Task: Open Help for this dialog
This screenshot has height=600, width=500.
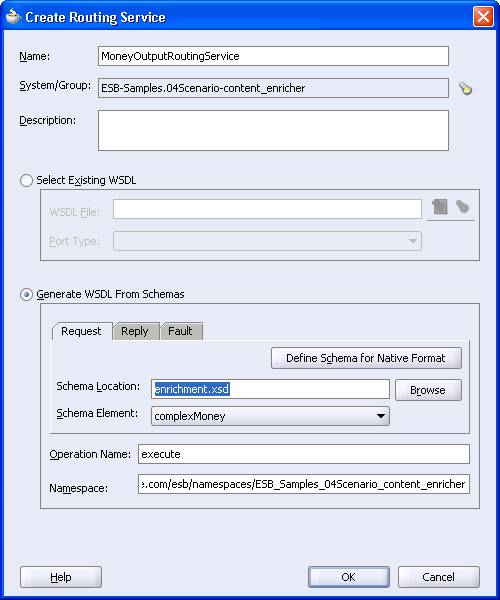Action: pos(61,577)
